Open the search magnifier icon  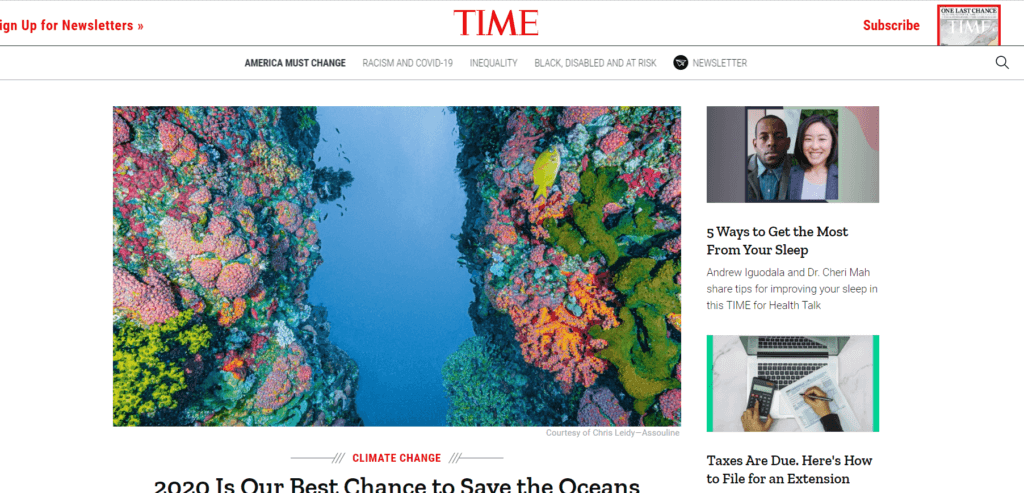[x=1002, y=63]
